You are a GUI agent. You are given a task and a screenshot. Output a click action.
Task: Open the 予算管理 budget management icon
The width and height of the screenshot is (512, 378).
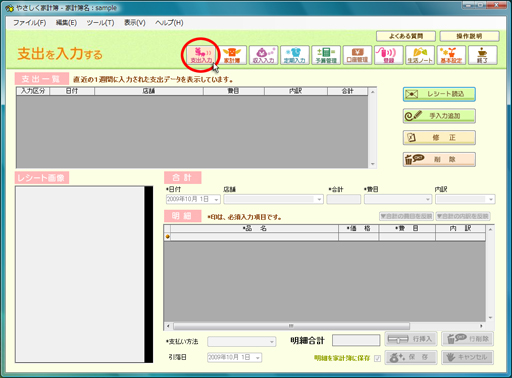(326, 55)
